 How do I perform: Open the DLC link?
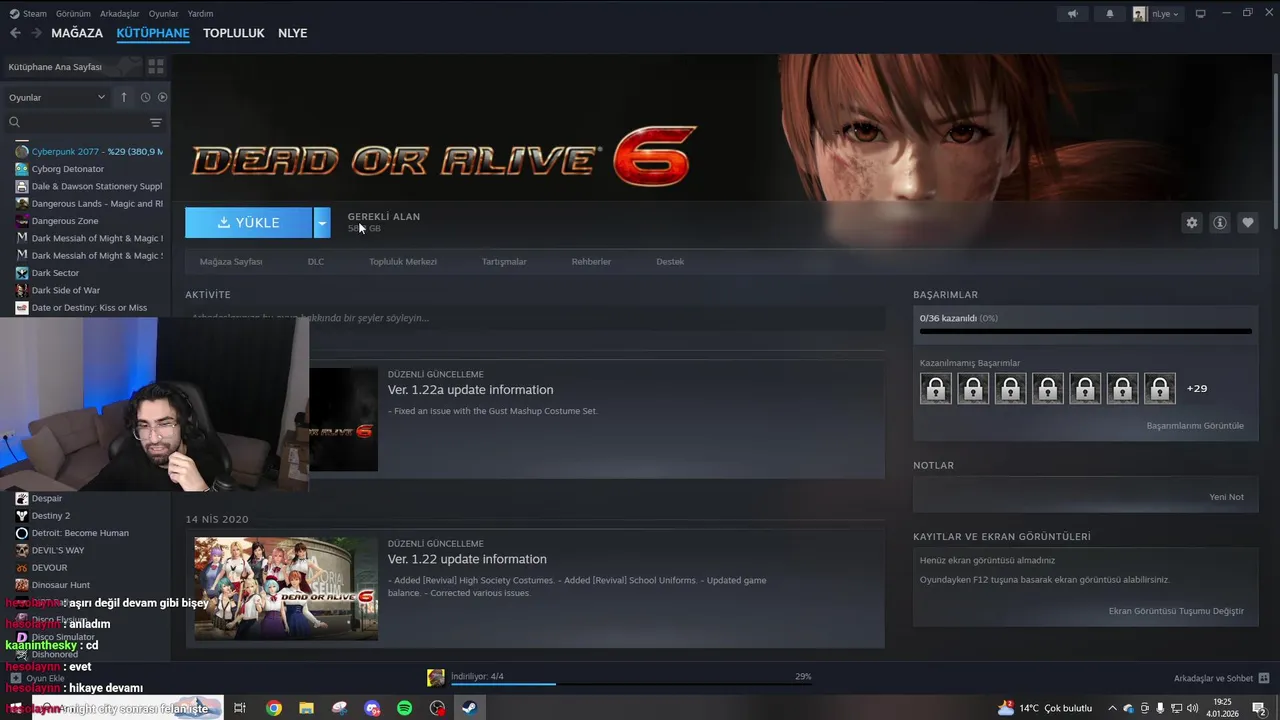click(x=316, y=262)
